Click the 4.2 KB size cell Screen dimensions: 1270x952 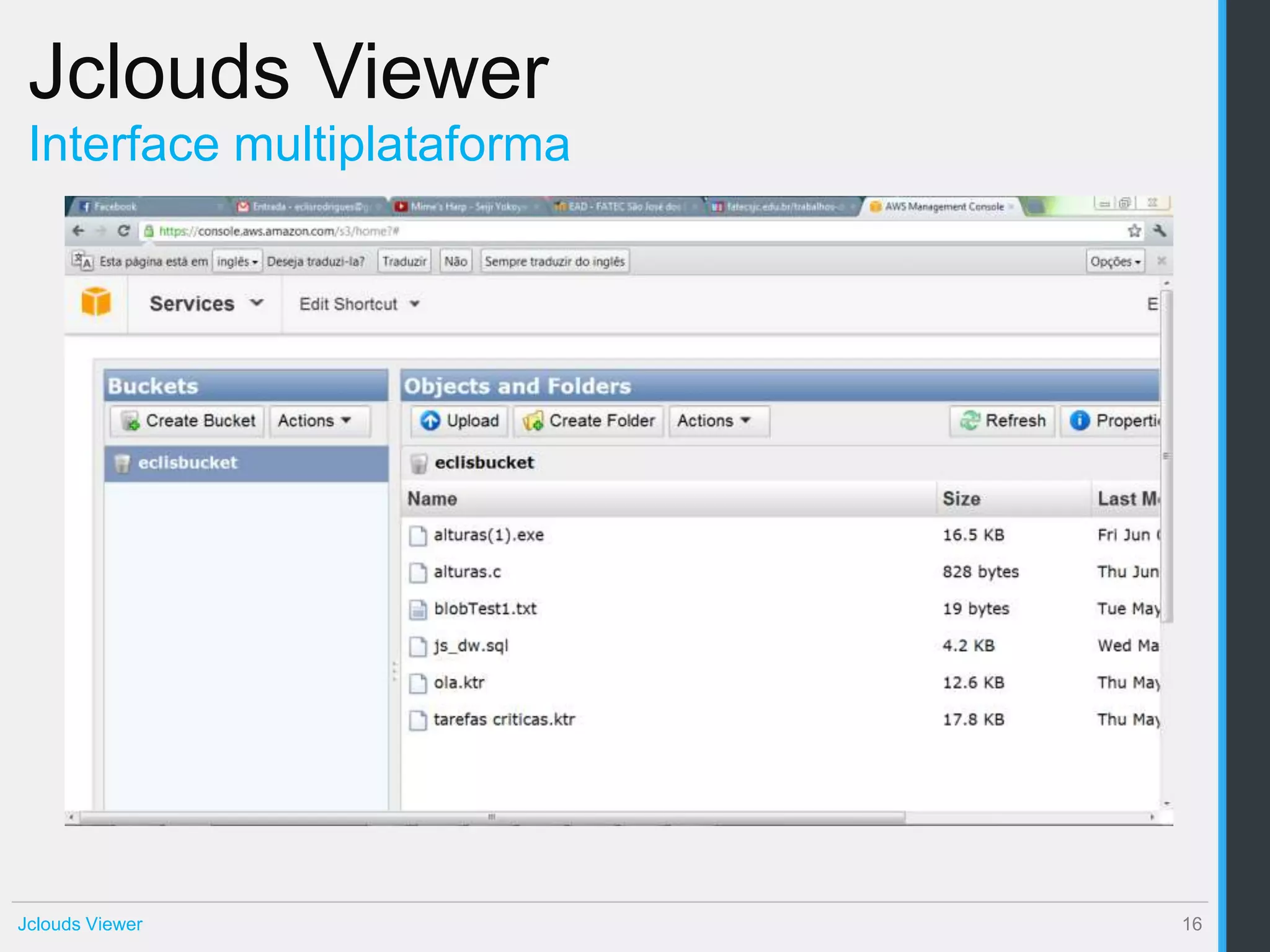coord(969,646)
